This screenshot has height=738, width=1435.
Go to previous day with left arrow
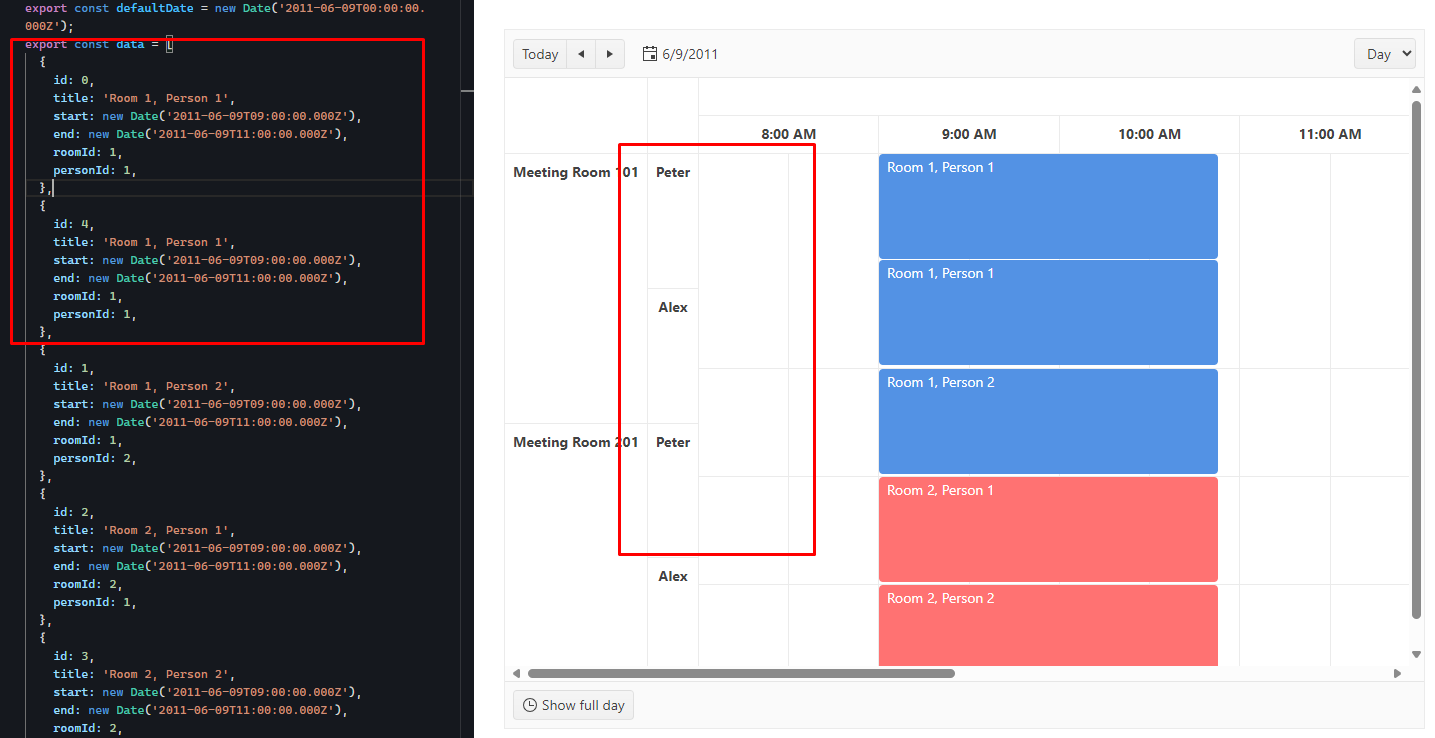pos(581,54)
